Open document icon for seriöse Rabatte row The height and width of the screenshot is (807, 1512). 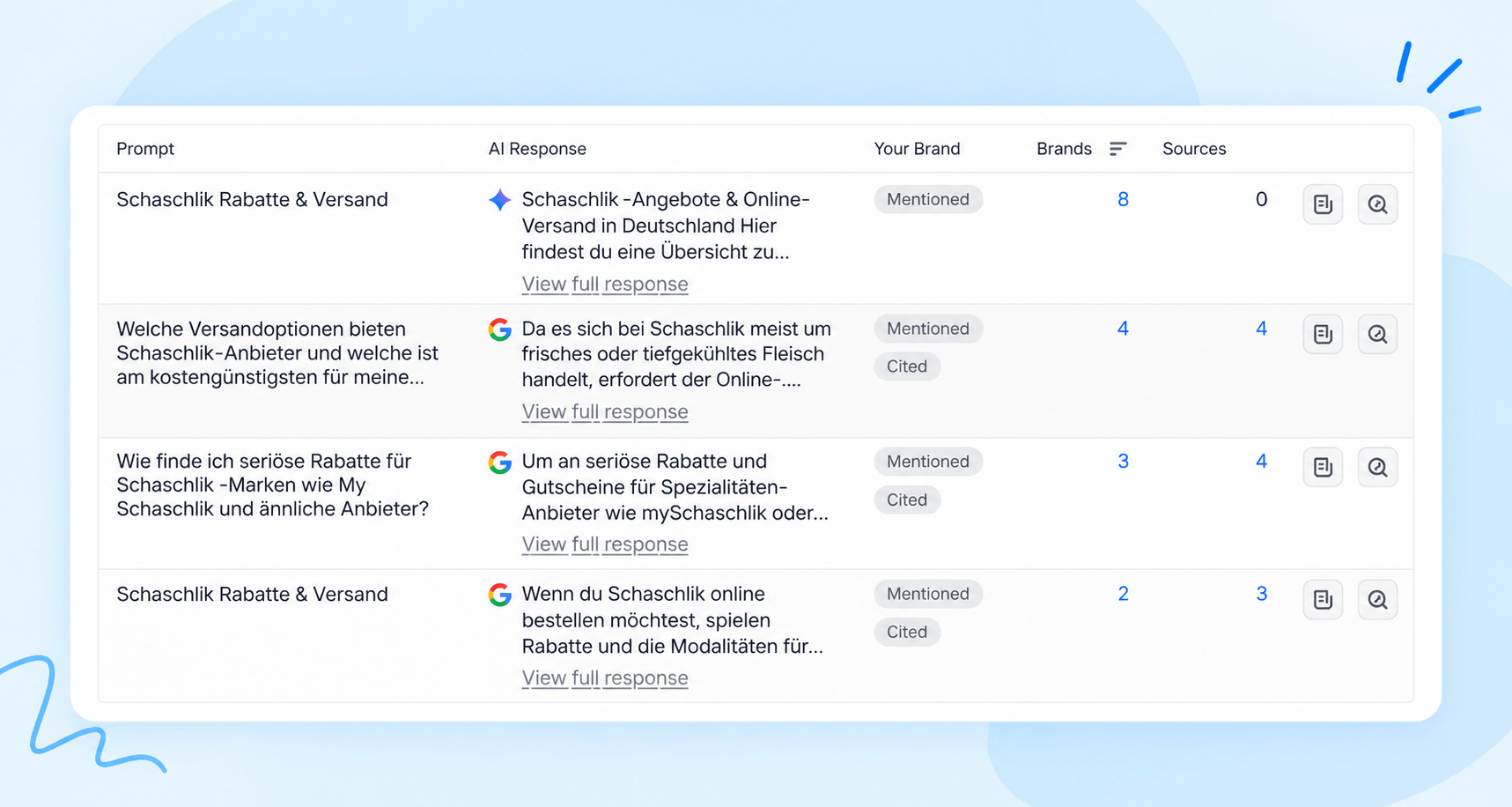(1322, 467)
